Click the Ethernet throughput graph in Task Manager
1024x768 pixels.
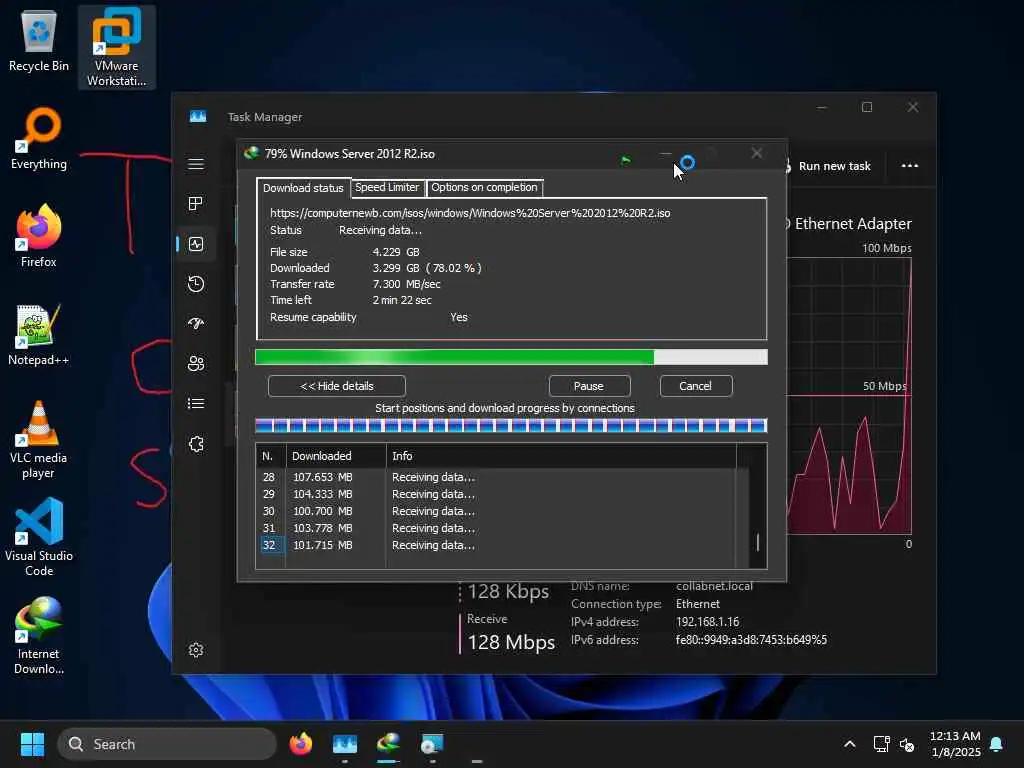(849, 396)
